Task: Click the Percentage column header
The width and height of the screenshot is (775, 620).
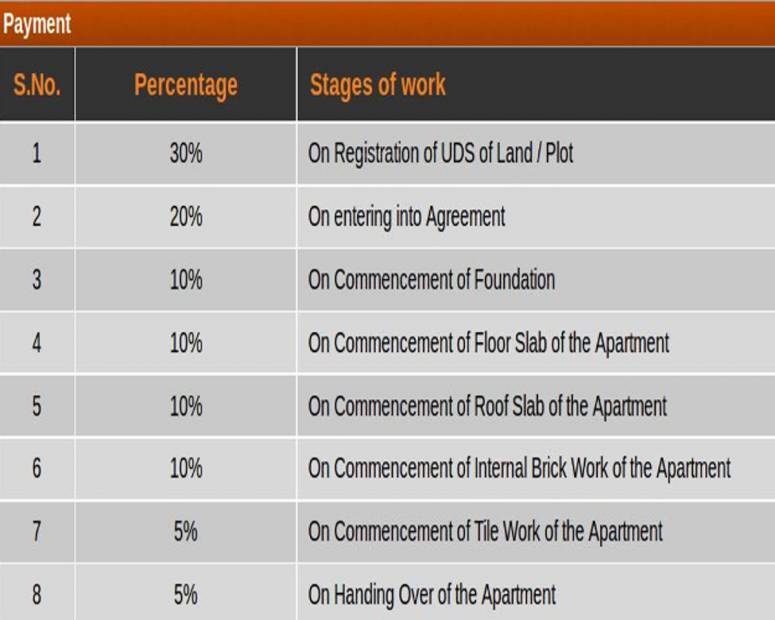Action: pyautogui.click(x=186, y=85)
